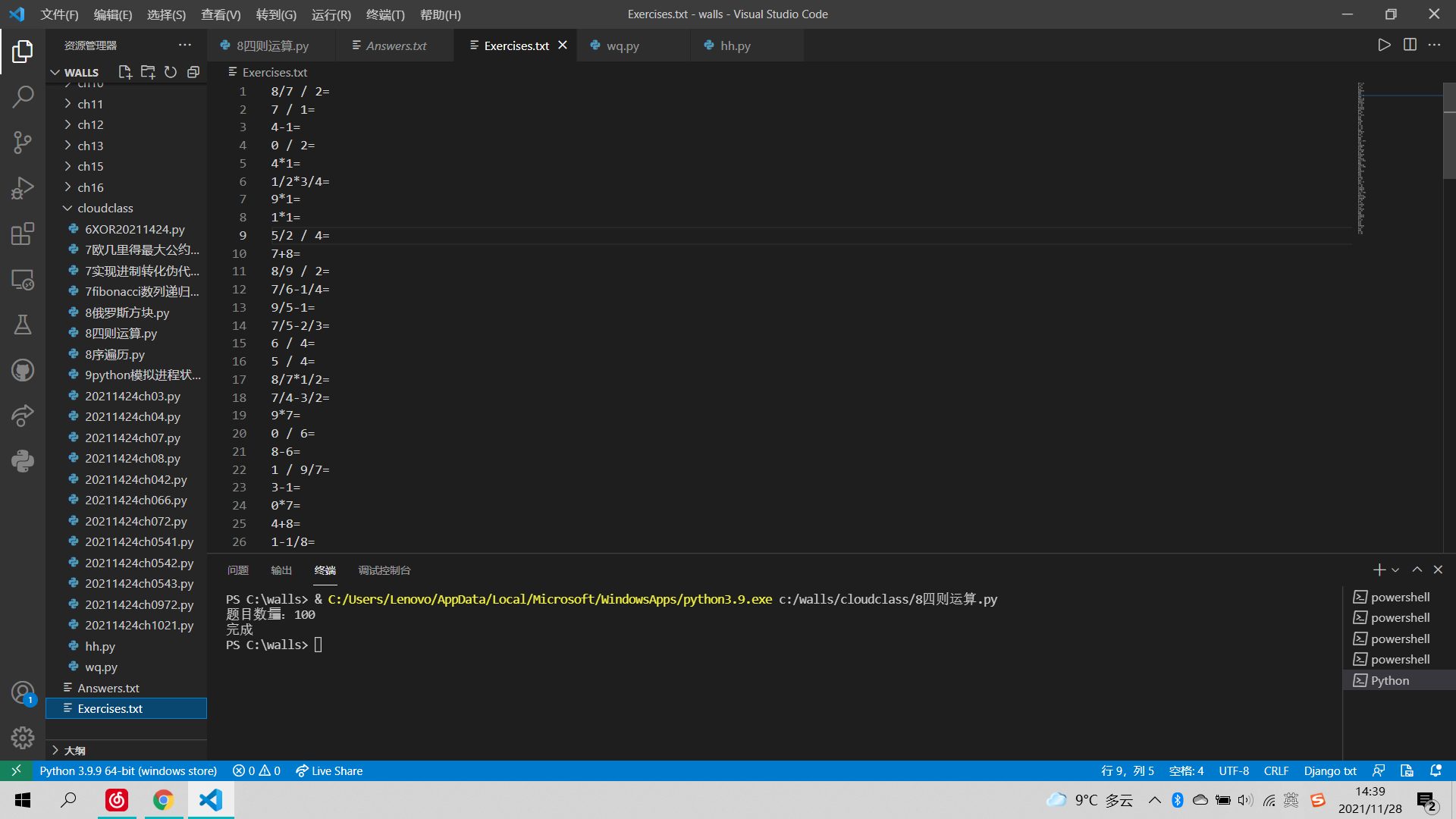
Task: Toggle notifications bell in status bar
Action: [x=1436, y=770]
